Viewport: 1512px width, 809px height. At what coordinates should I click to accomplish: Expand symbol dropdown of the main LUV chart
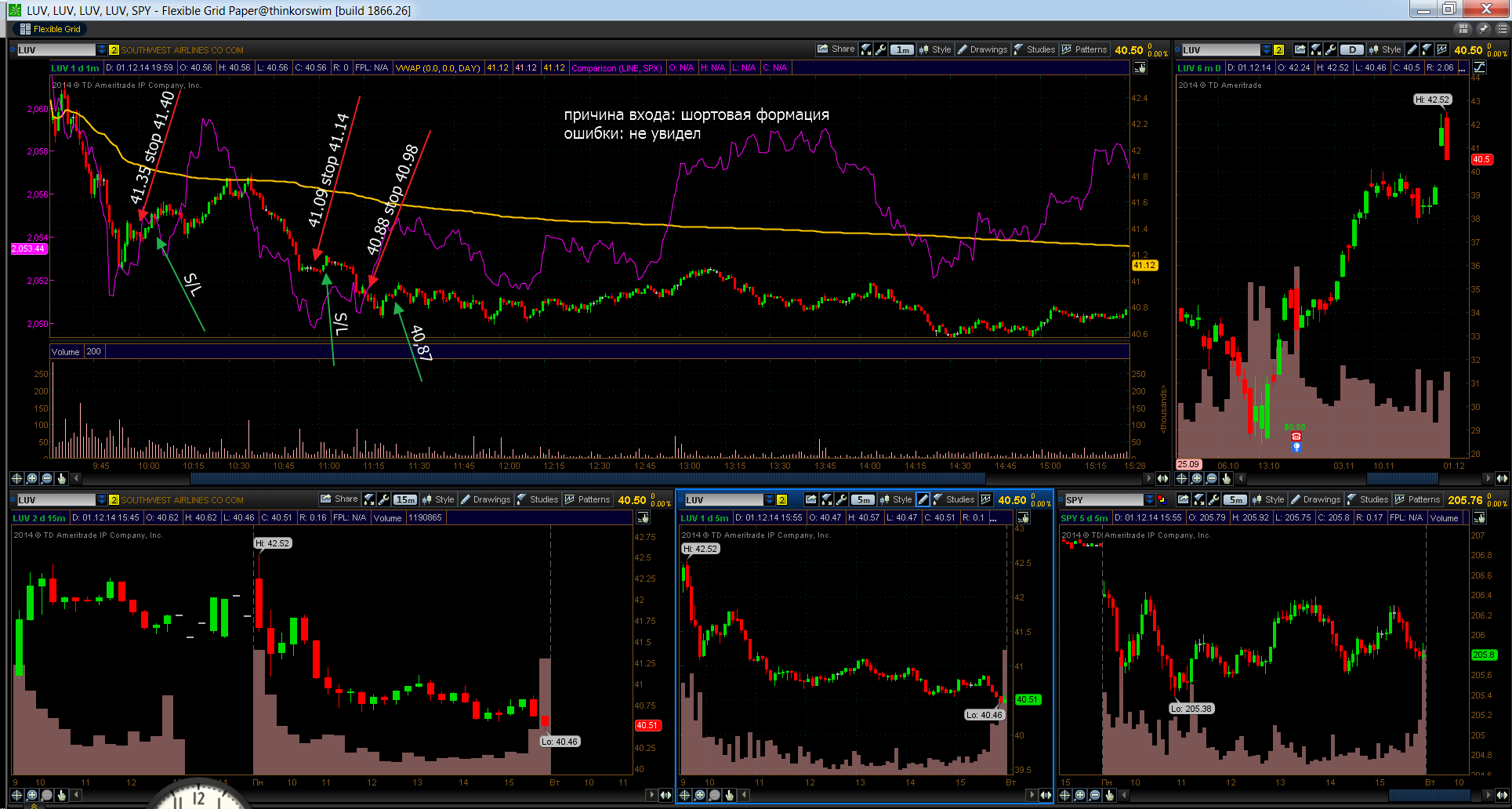click(101, 49)
